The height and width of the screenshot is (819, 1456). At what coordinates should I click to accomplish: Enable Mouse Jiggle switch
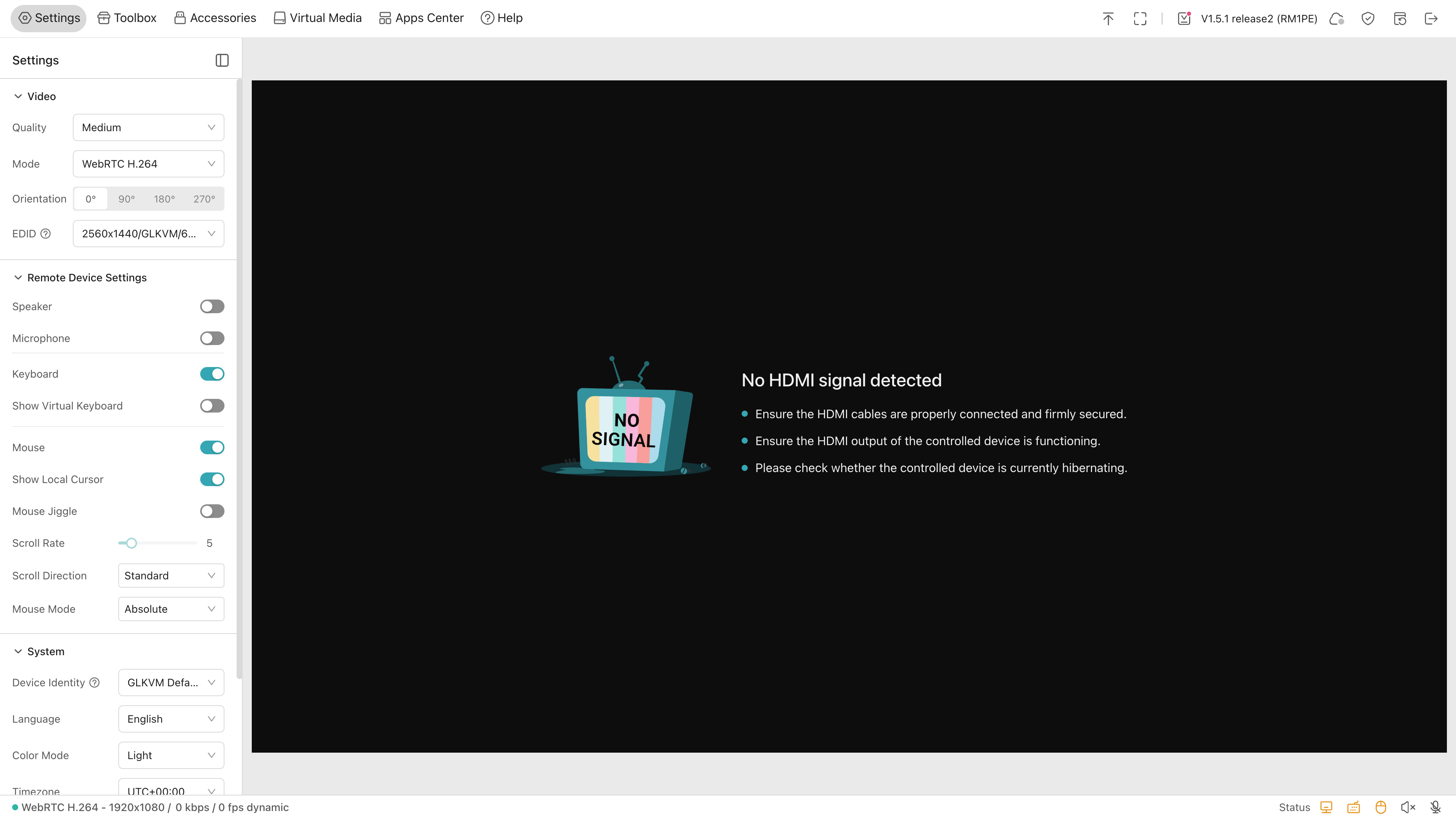click(212, 511)
